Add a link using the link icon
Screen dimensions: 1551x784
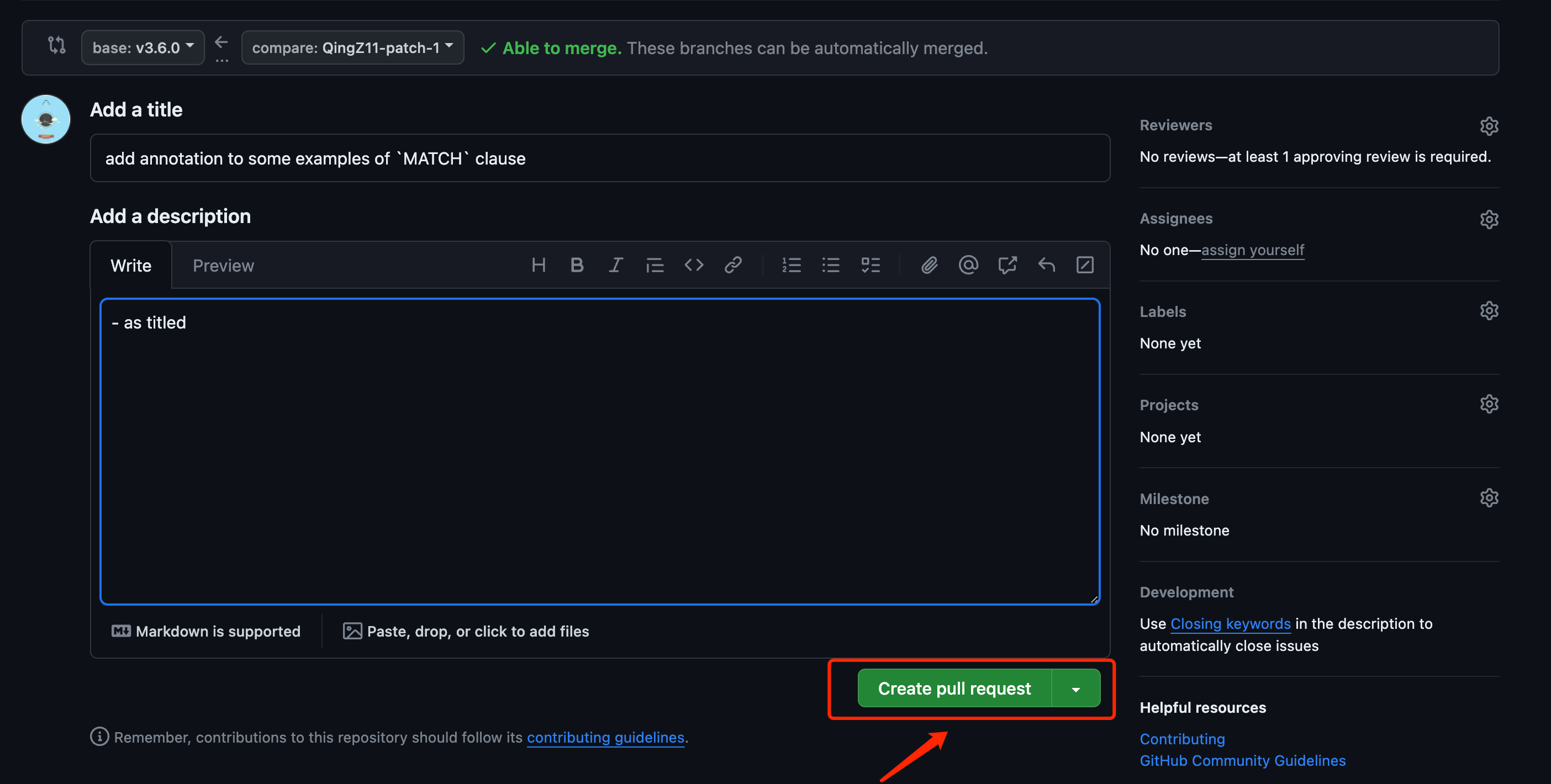coord(733,266)
